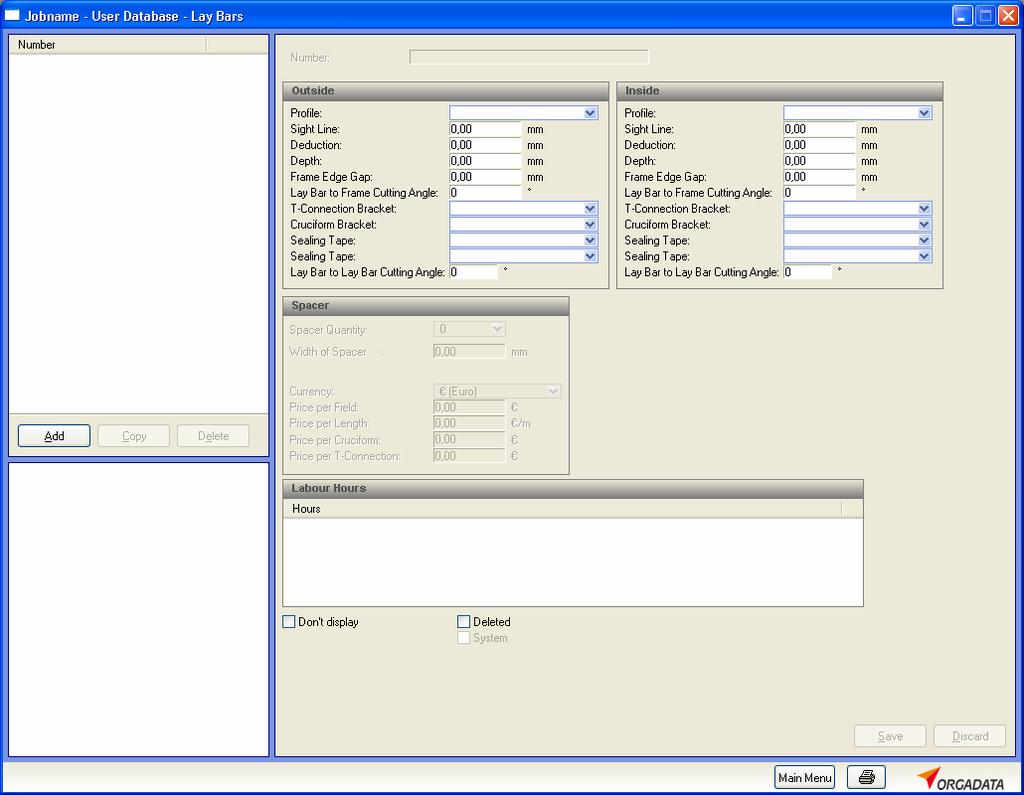The width and height of the screenshot is (1024, 795).
Task: Click Outside Lay Bar to Lay Bar Angle field
Action: pos(473,272)
